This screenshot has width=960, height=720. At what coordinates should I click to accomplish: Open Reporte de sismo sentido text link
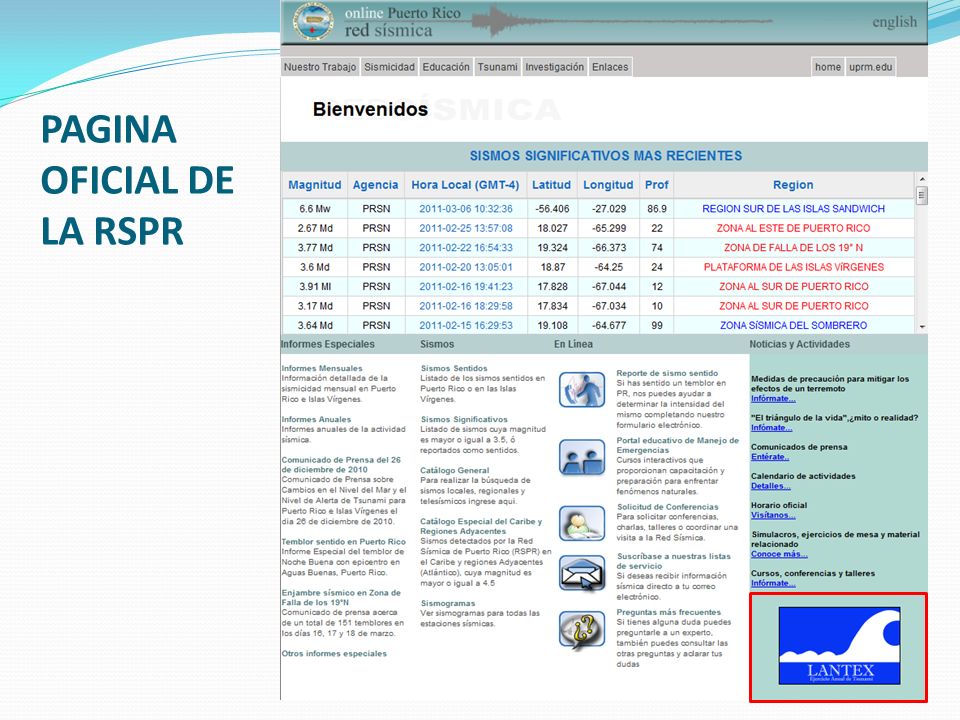pos(667,373)
